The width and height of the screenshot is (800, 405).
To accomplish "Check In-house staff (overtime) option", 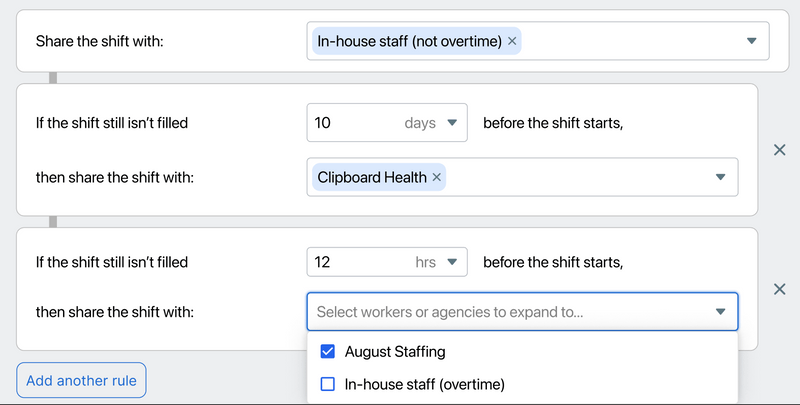I will [x=327, y=384].
